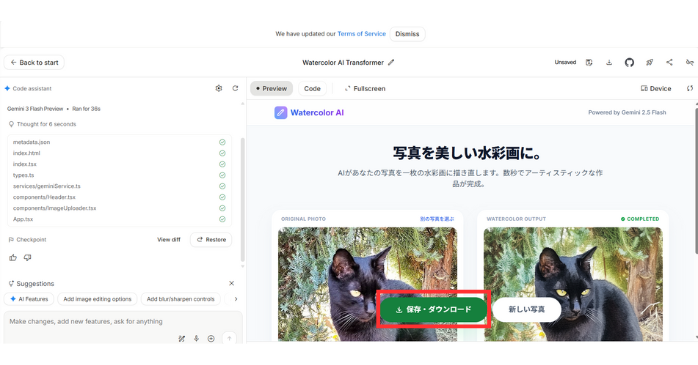Click the App.tsx file row

coord(119,219)
